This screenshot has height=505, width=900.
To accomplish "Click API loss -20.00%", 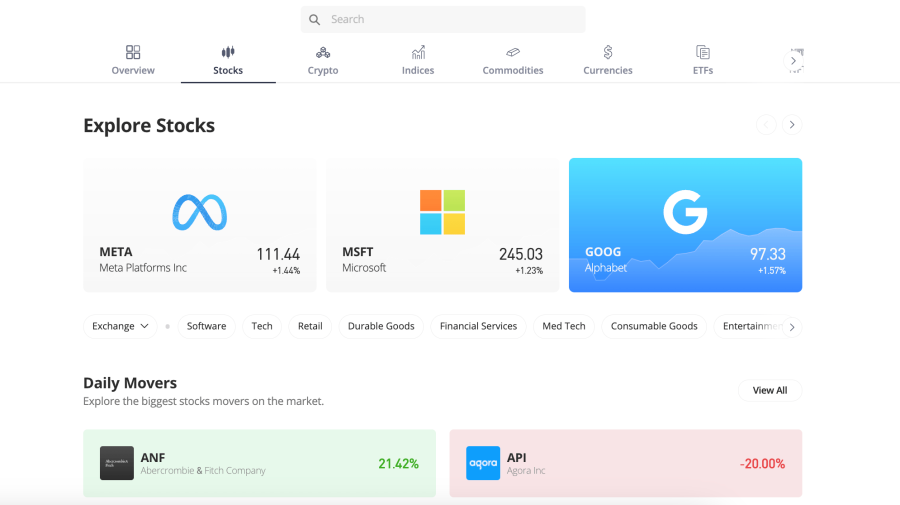I will (x=762, y=464).
